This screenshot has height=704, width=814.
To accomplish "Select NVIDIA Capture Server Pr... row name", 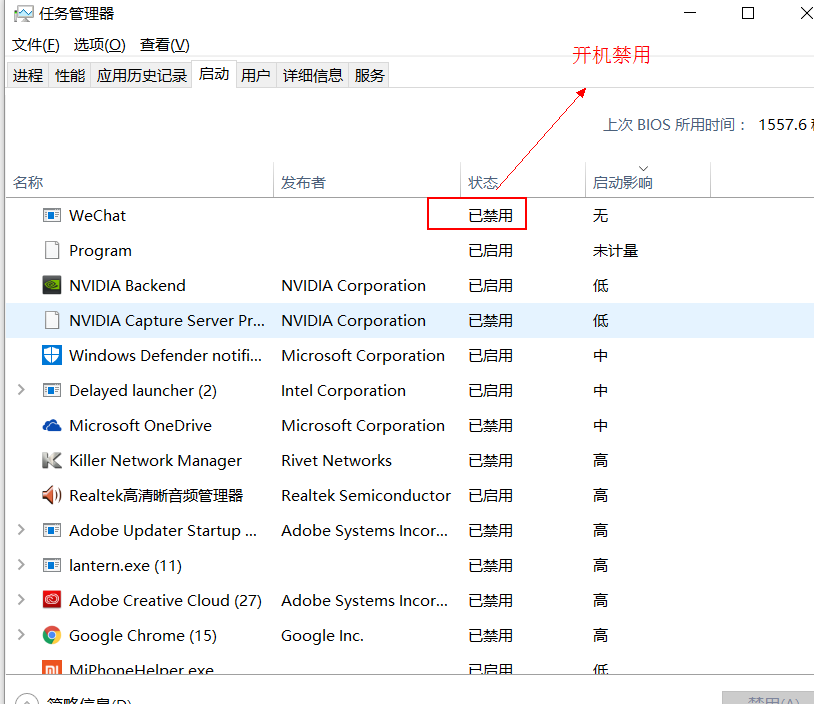I will point(167,321).
